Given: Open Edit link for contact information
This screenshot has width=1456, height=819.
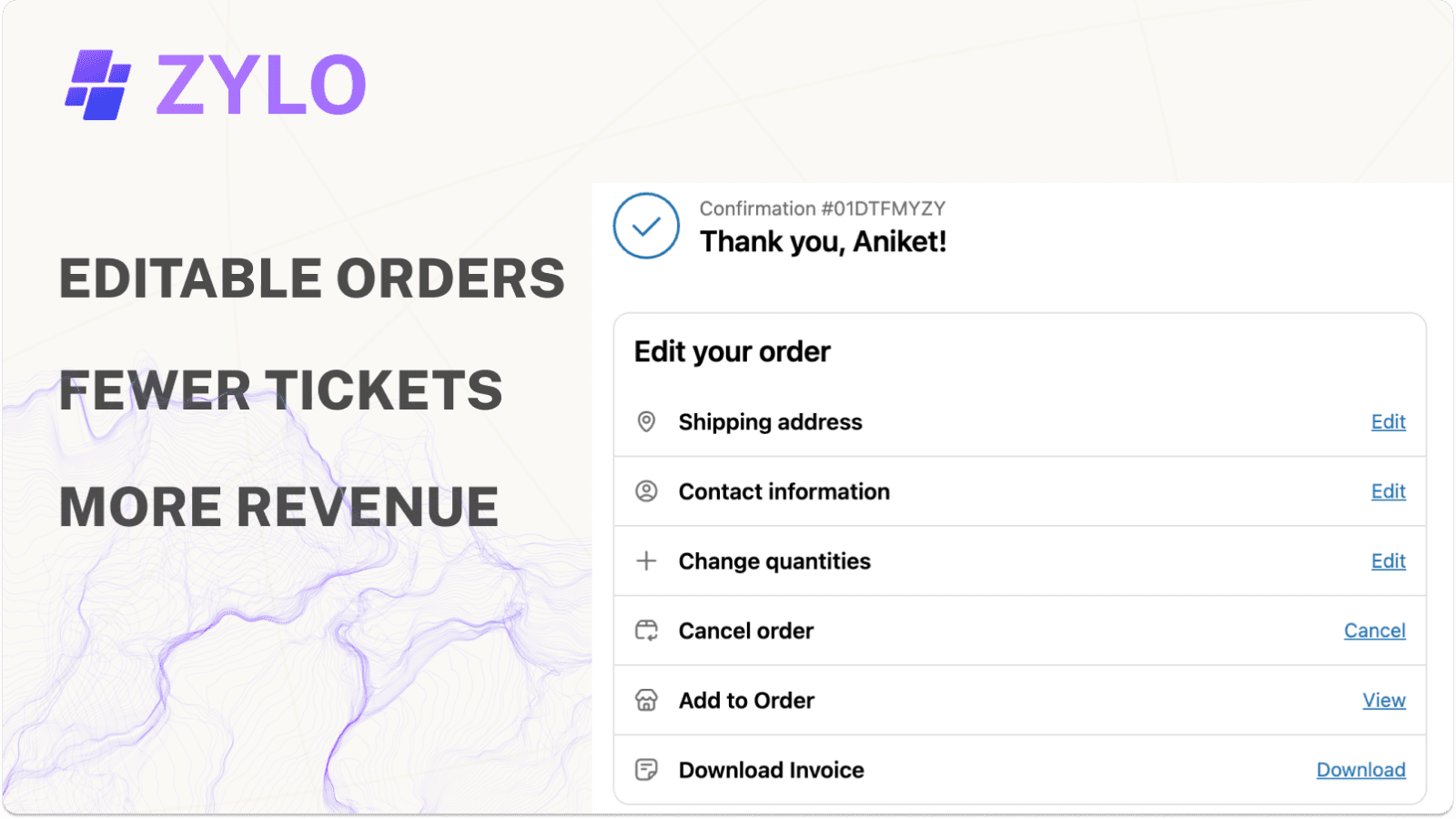Looking at the screenshot, I should click(x=1388, y=491).
